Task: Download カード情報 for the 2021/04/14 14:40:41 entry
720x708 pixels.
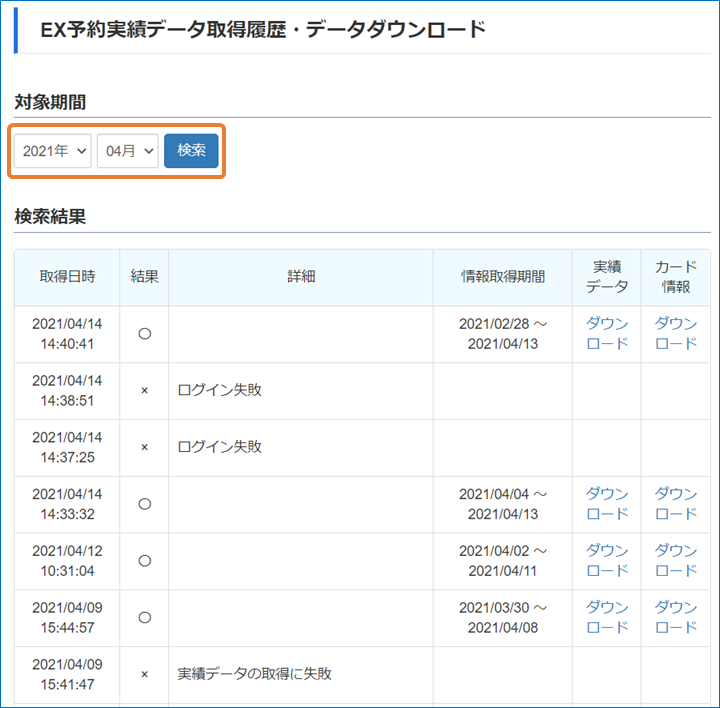Action: (x=676, y=334)
